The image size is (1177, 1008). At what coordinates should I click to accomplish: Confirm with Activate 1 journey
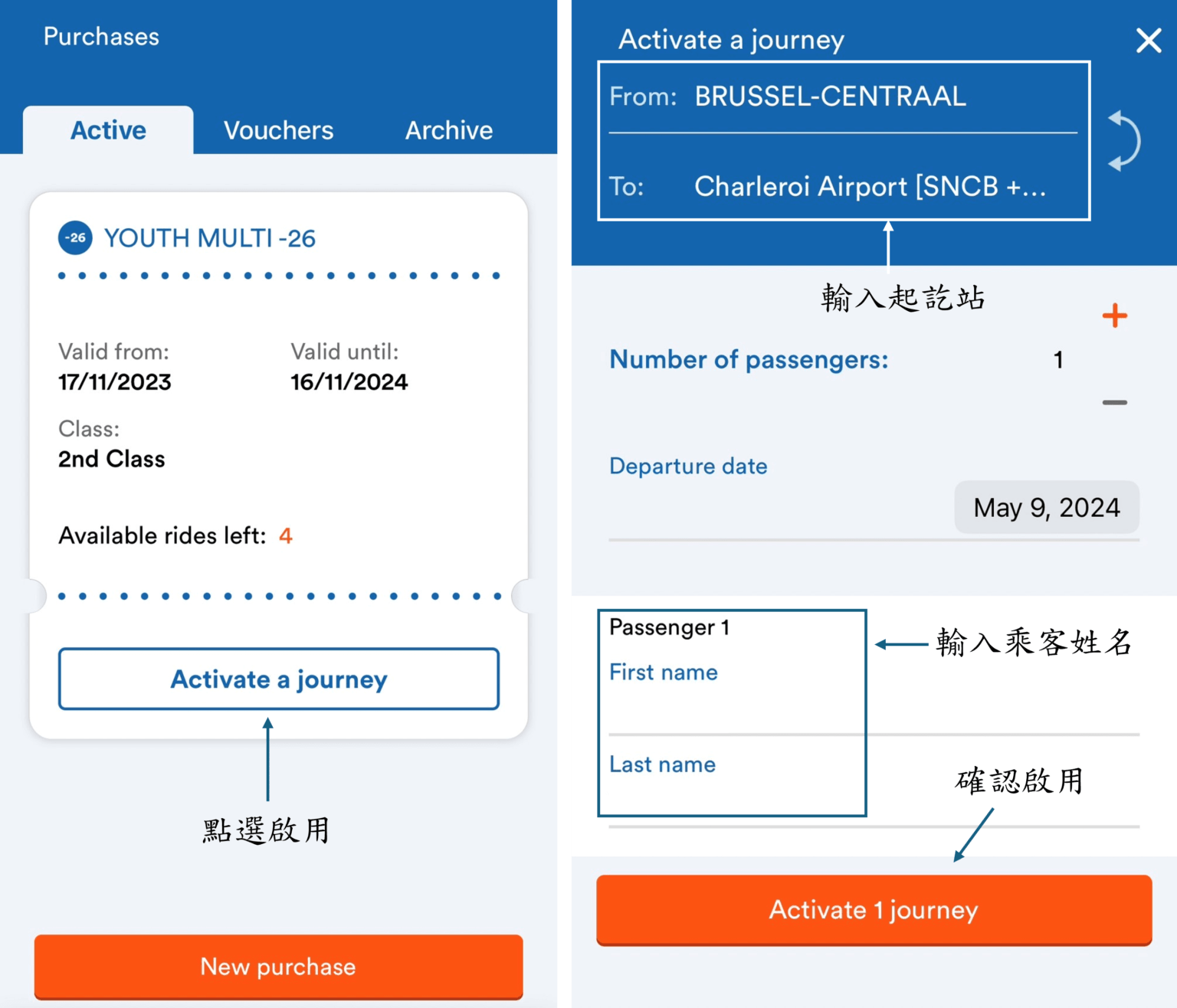point(873,910)
